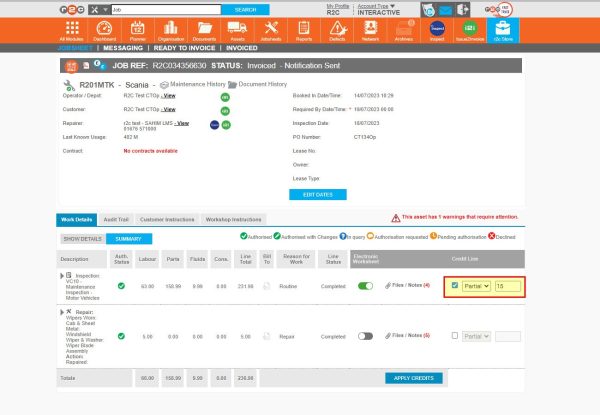Click the green badge on Operator / Depot row
The width and height of the screenshot is (600, 415).
225,97
